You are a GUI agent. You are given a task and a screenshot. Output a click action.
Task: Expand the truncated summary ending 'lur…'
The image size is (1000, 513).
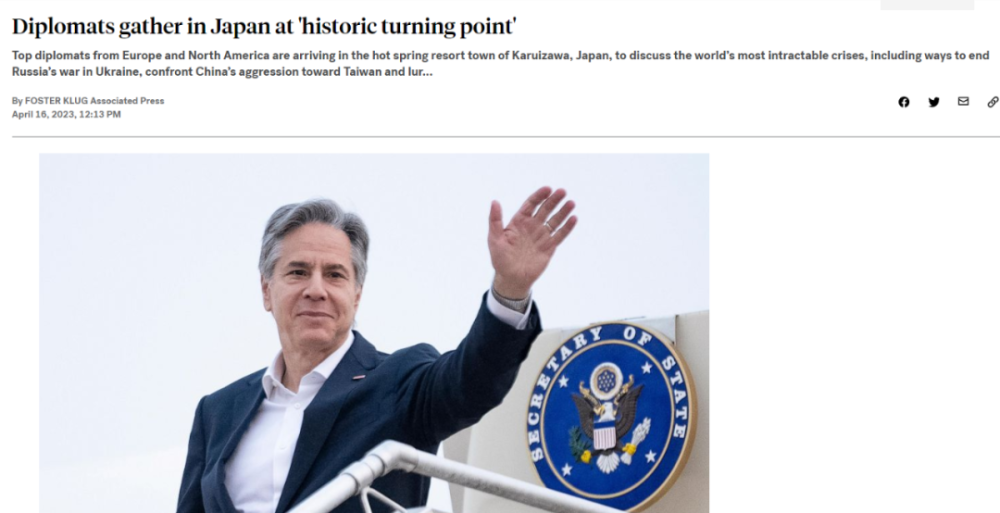pyautogui.click(x=425, y=71)
